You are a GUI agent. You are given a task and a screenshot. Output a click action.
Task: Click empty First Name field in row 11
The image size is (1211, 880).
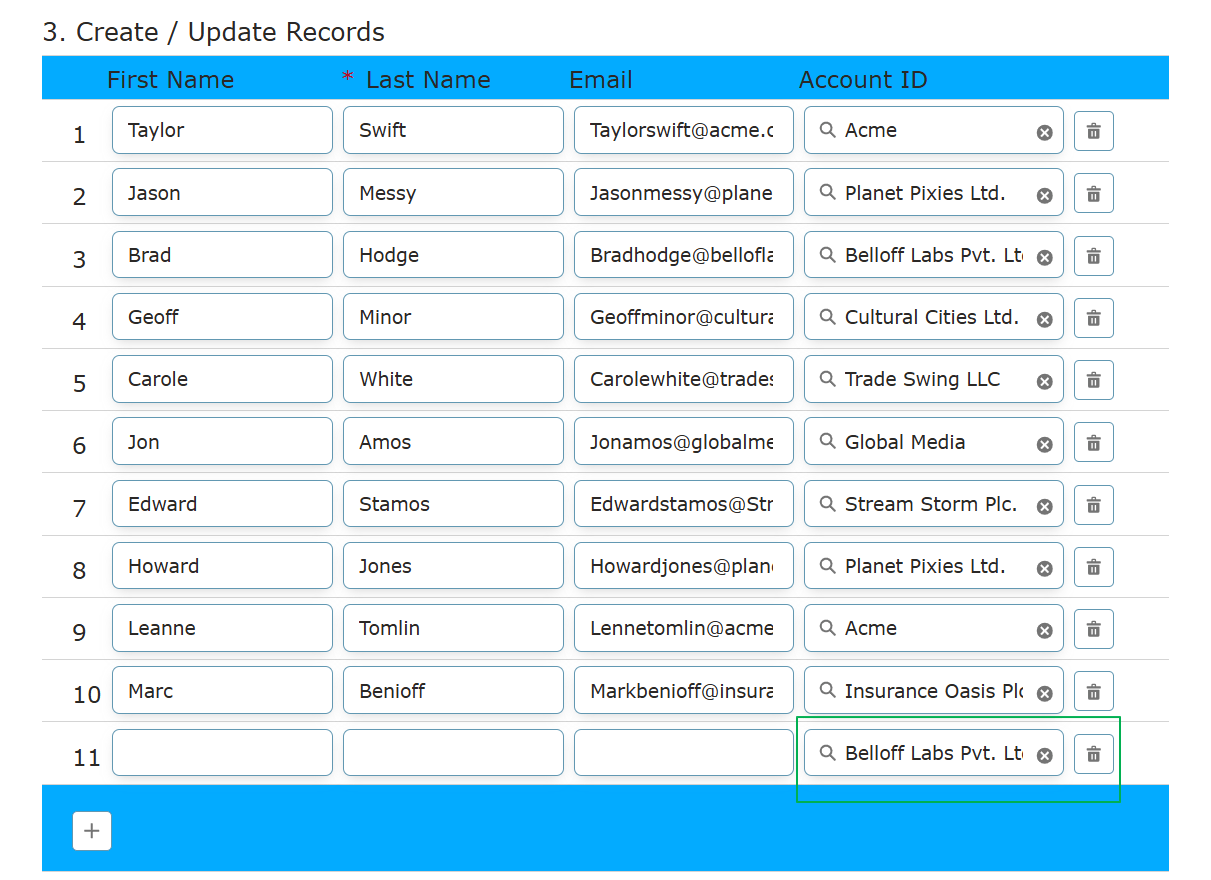click(x=222, y=753)
